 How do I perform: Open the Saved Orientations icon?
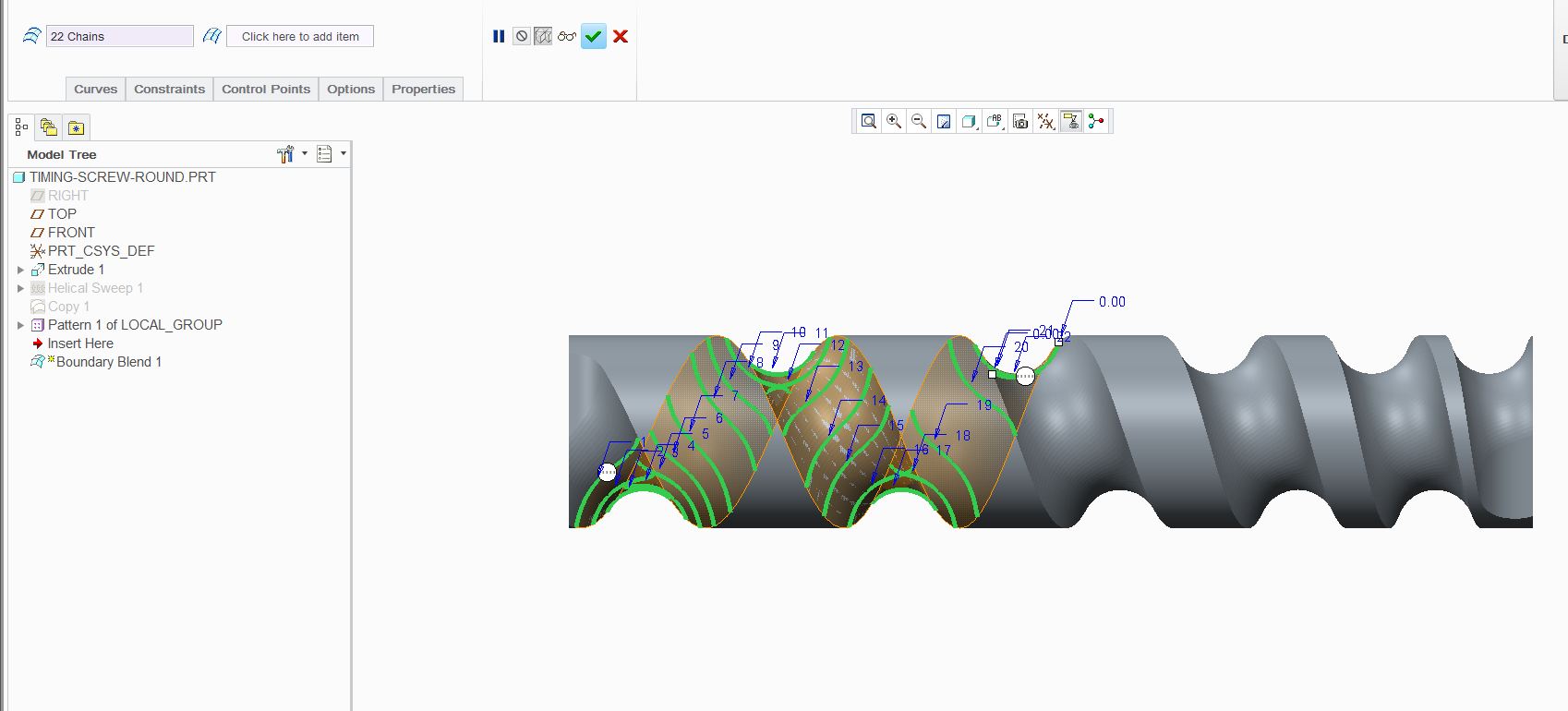[x=995, y=121]
